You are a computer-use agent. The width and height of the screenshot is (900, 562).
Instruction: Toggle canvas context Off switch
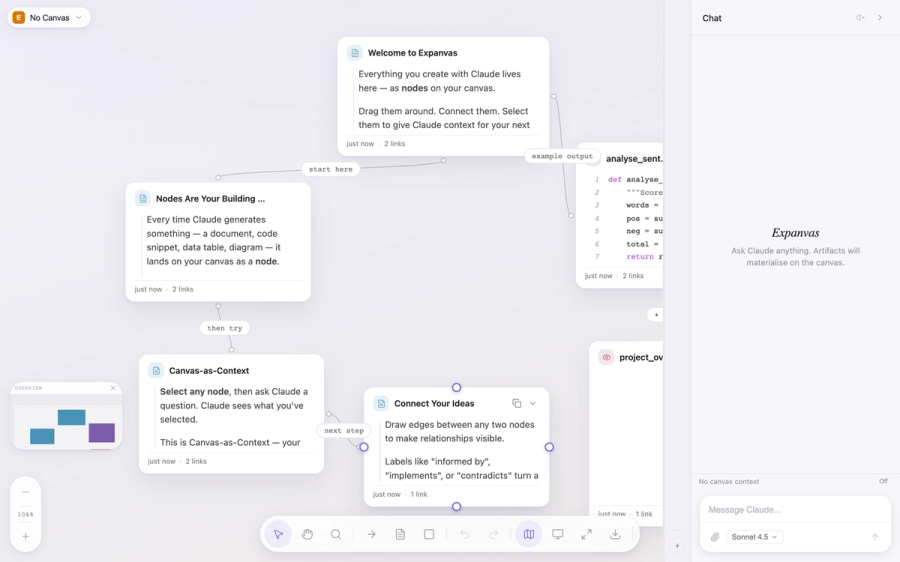(x=883, y=481)
